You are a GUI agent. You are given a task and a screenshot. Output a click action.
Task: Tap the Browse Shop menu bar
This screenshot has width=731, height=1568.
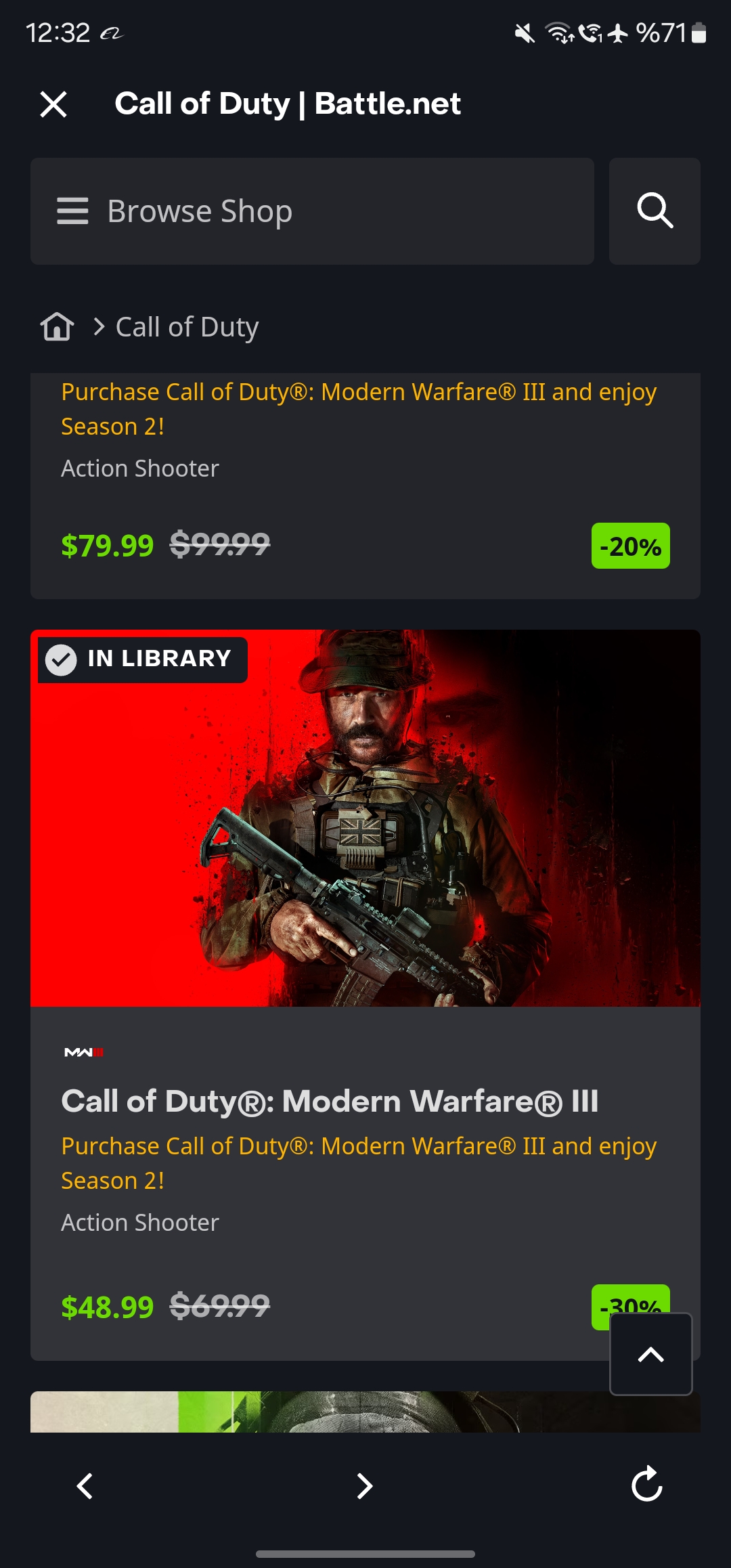[x=312, y=211]
